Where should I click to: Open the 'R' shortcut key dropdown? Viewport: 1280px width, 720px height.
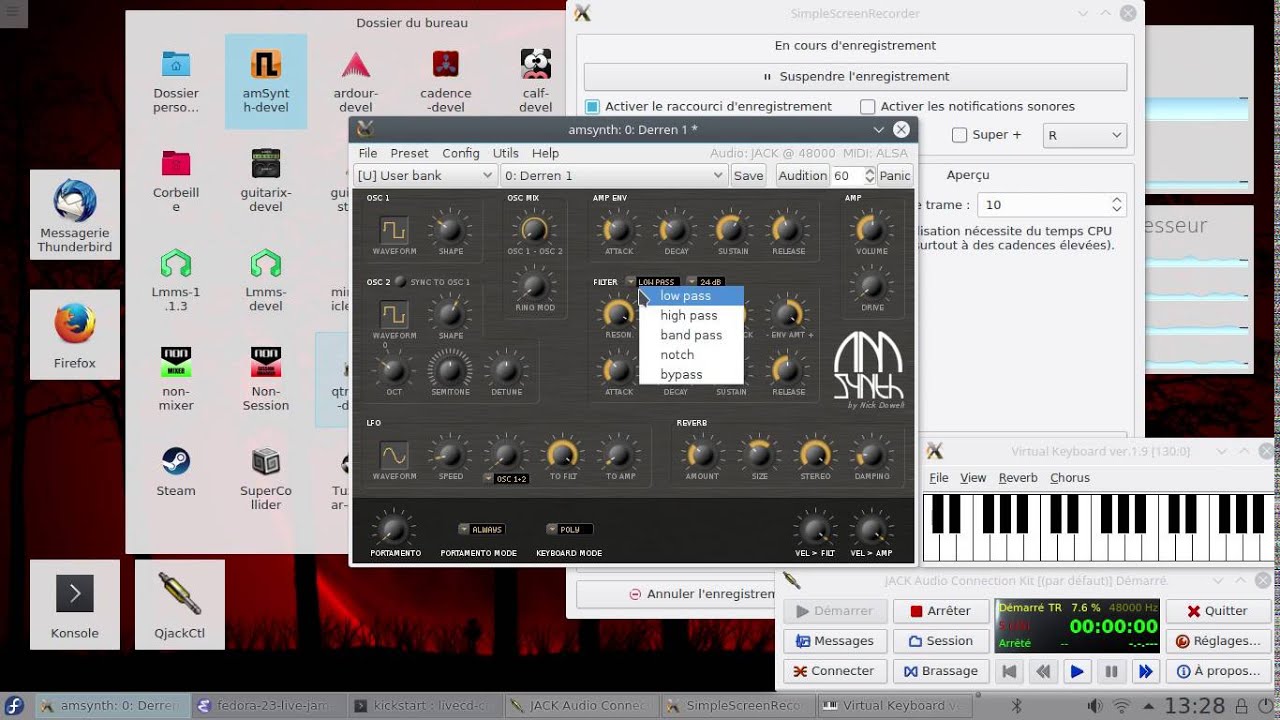click(x=1084, y=135)
